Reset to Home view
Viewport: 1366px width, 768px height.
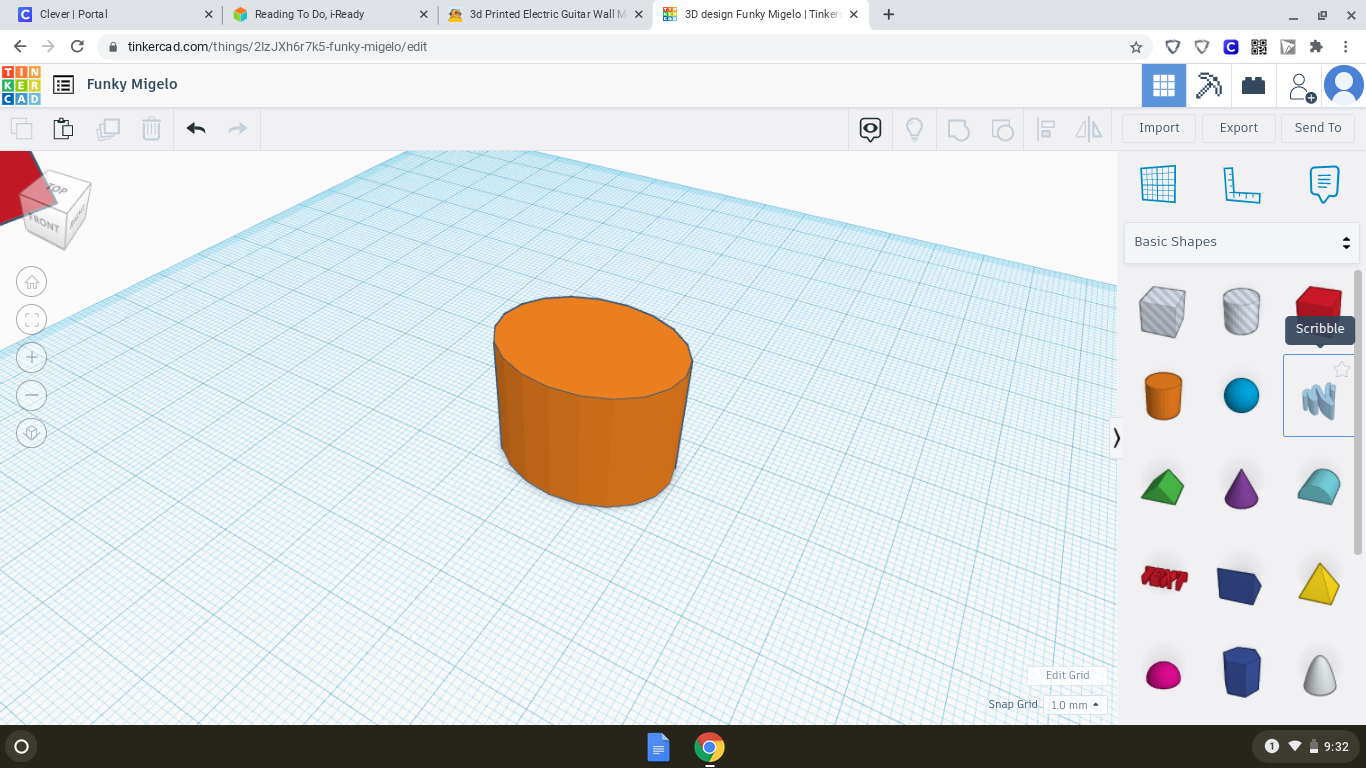tap(32, 282)
